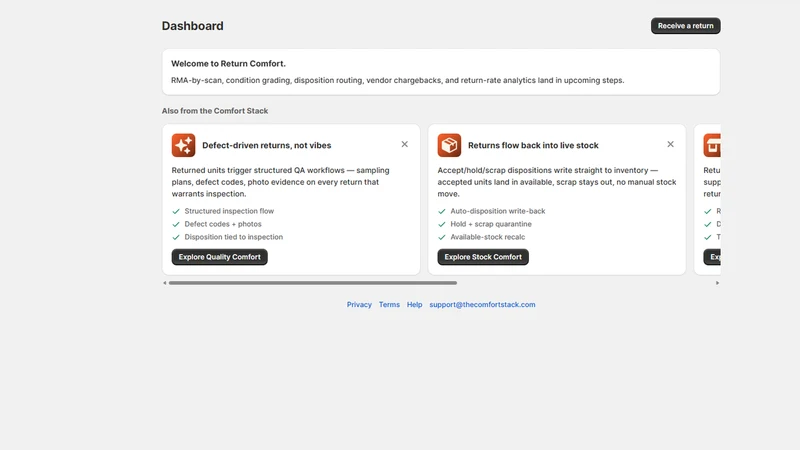The height and width of the screenshot is (450, 800).
Task: Dismiss the Returns flow back into live stock card
Action: point(670,144)
